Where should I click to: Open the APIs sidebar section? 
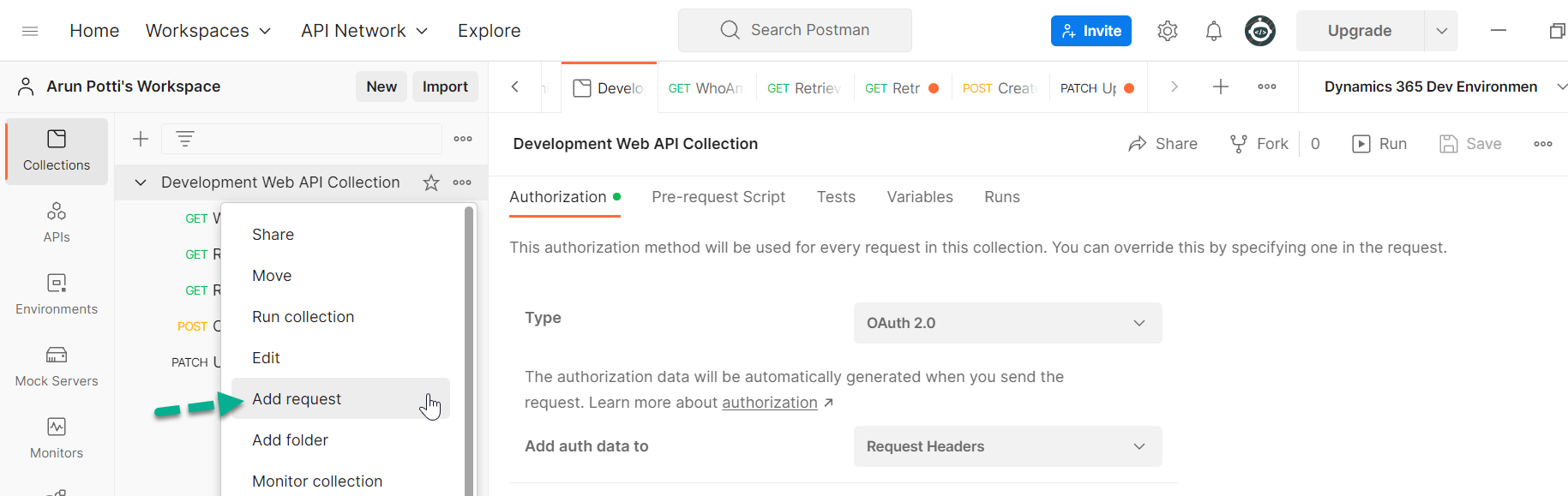point(57,222)
